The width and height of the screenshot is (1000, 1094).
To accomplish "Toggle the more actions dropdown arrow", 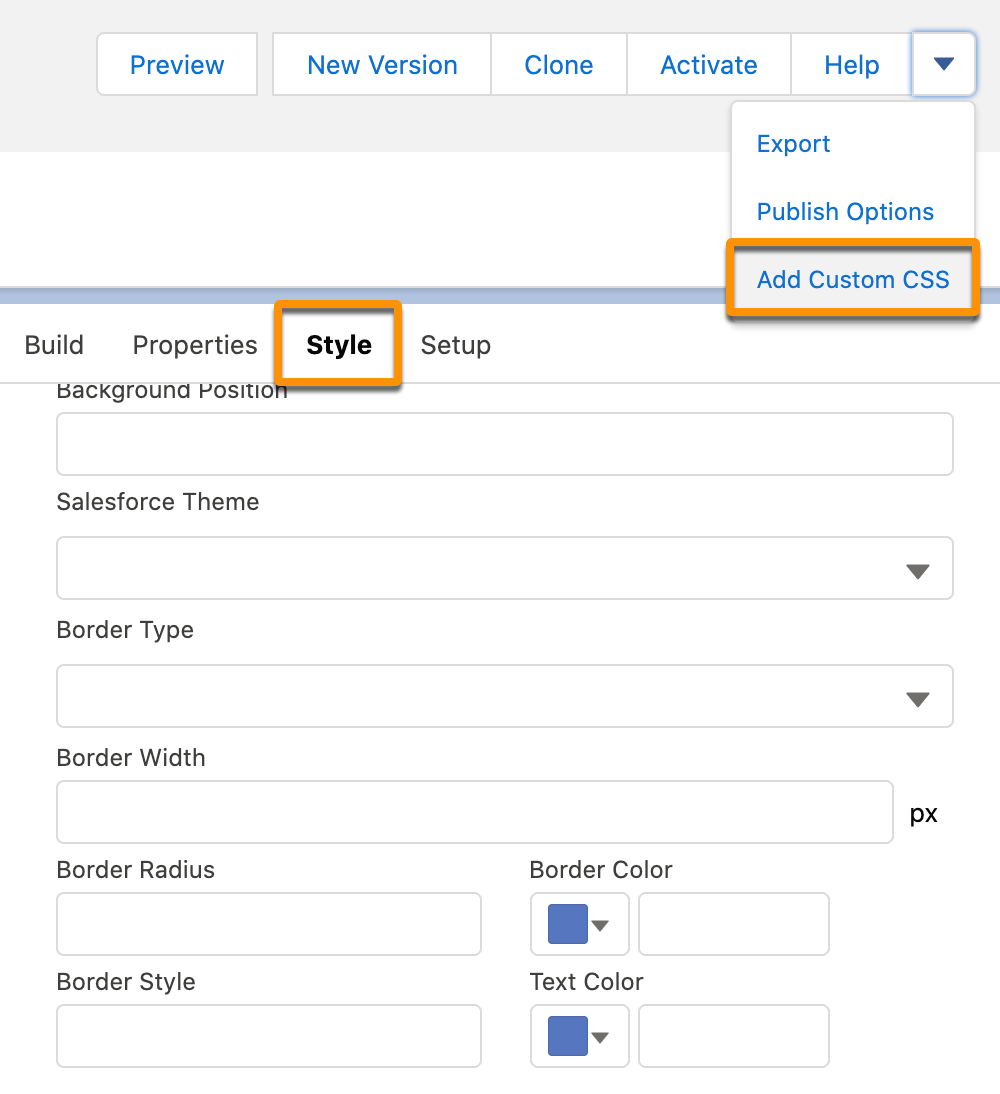I will point(943,64).
